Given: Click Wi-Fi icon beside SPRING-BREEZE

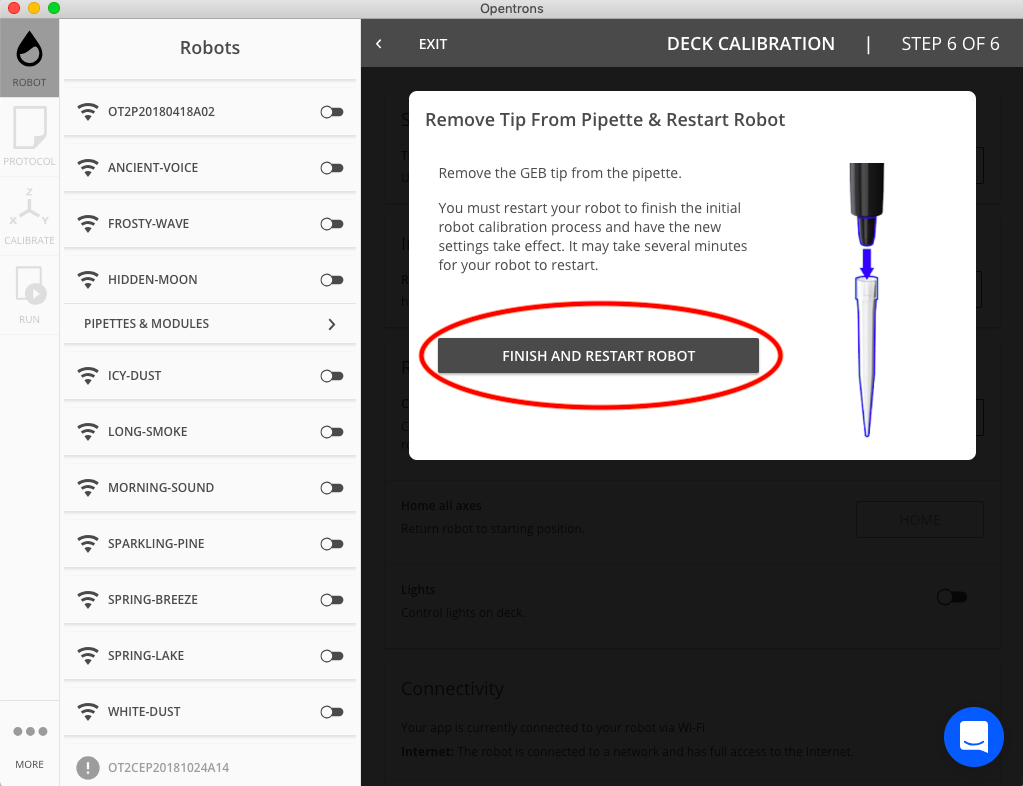Looking at the screenshot, I should pyautogui.click(x=88, y=600).
